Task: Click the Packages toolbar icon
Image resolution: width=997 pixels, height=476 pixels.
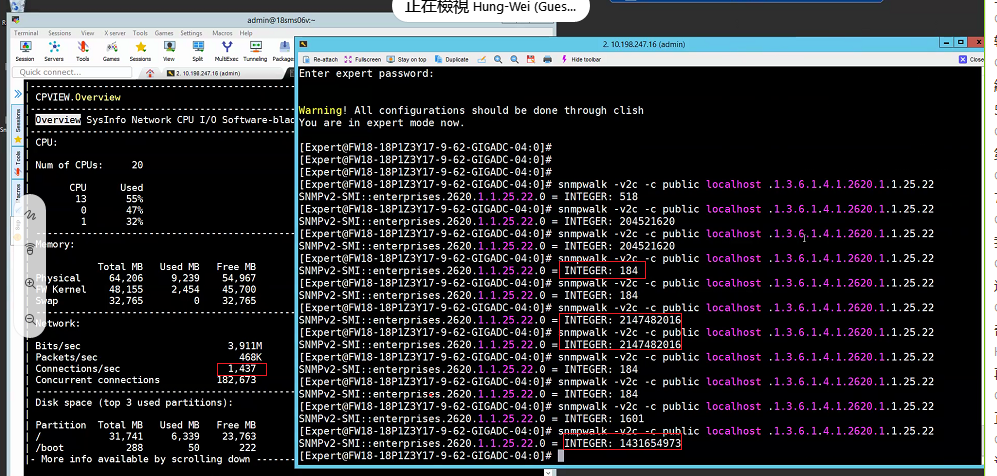Action: (x=283, y=51)
